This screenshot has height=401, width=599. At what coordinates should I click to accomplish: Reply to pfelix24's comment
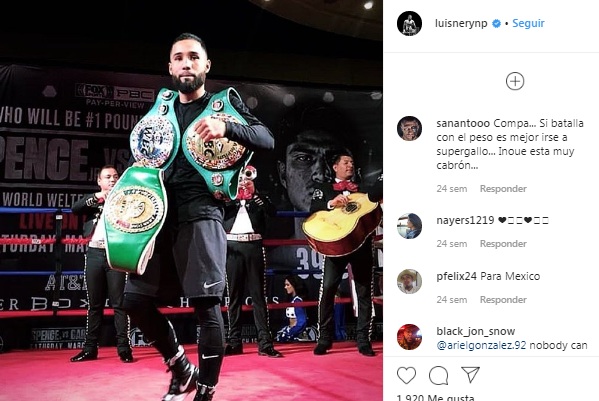(503, 300)
